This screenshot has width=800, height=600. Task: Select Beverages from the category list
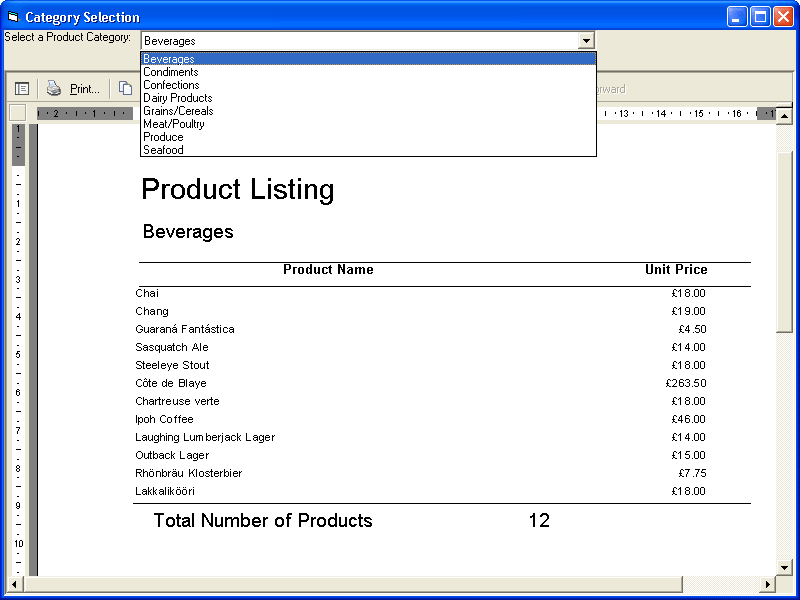(368, 59)
